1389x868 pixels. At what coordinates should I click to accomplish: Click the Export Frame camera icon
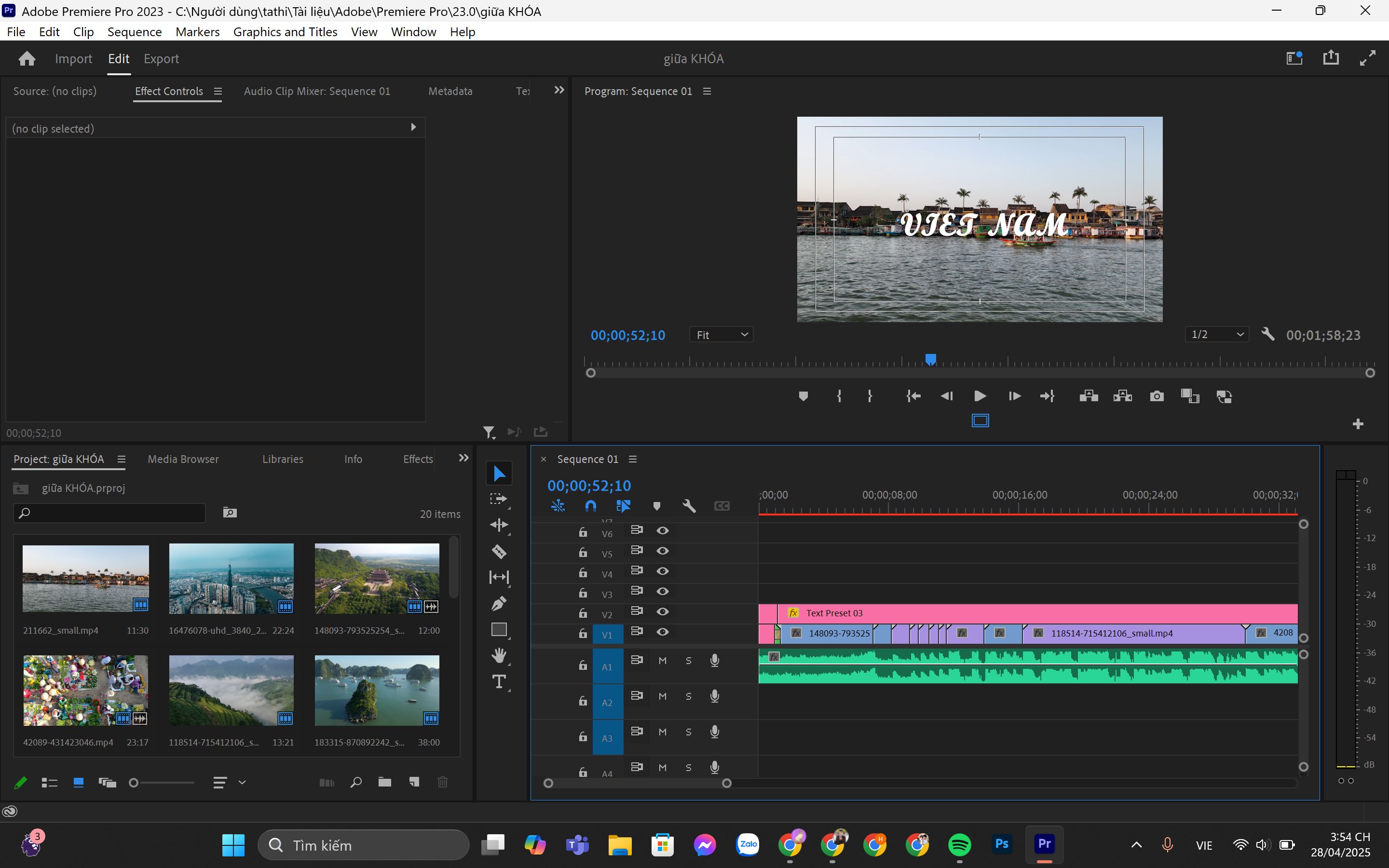[1157, 396]
